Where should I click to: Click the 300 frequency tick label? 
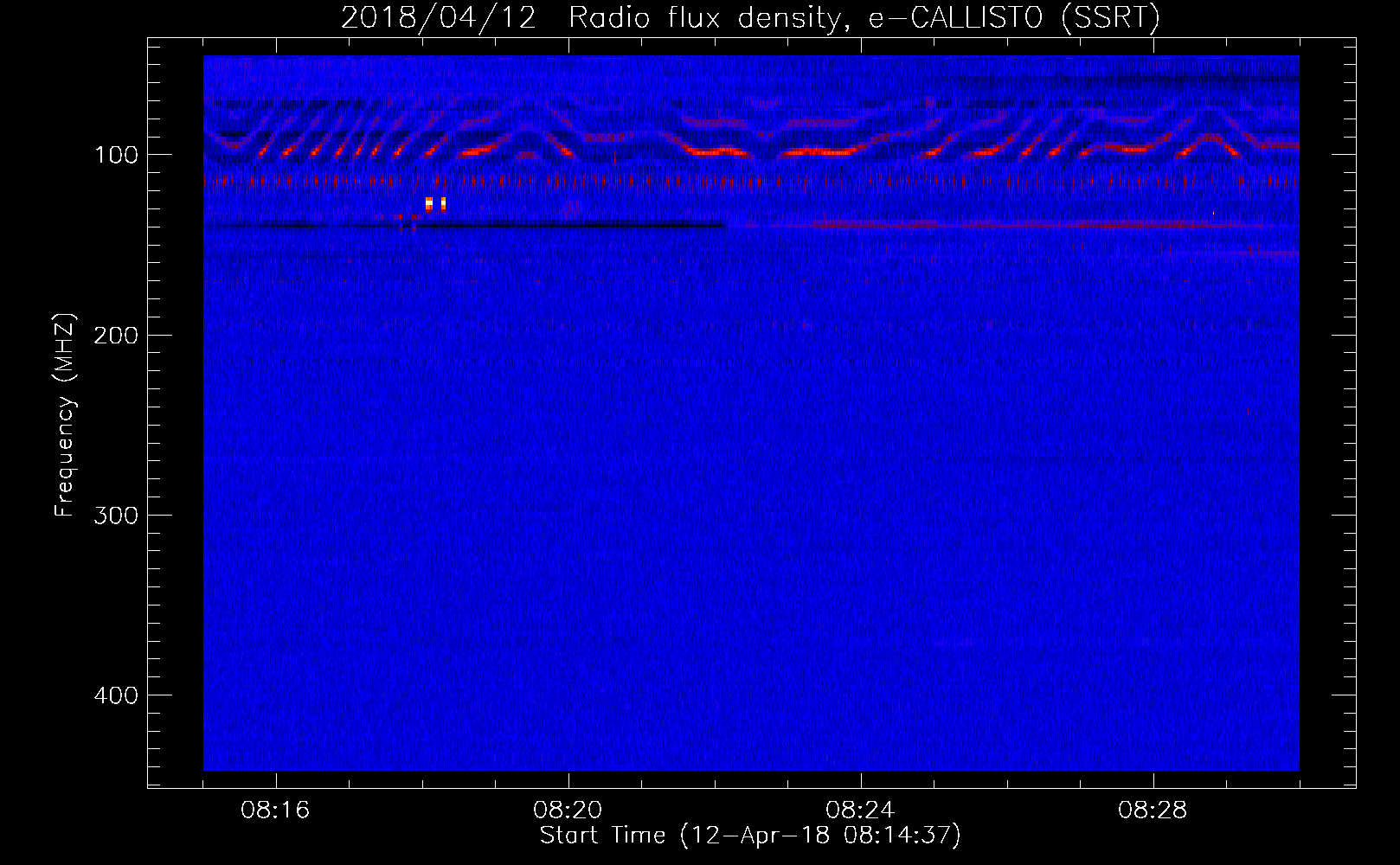pos(116,515)
